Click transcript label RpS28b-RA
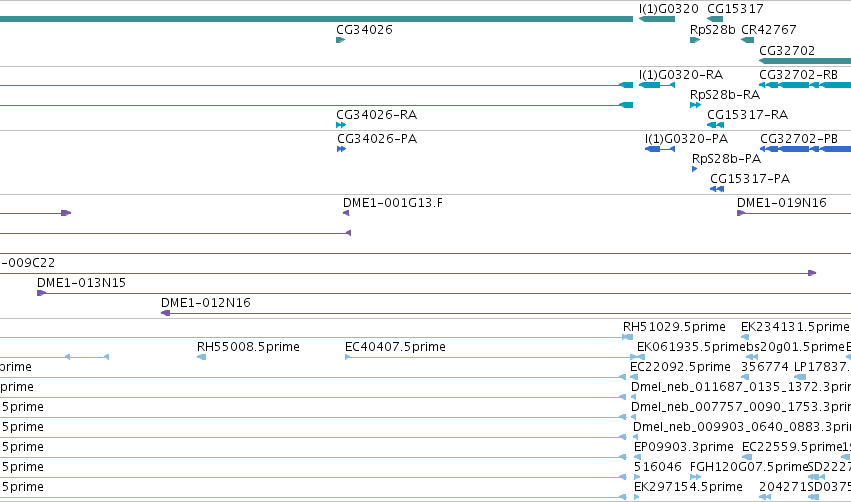The width and height of the screenshot is (851, 502). coord(725,95)
